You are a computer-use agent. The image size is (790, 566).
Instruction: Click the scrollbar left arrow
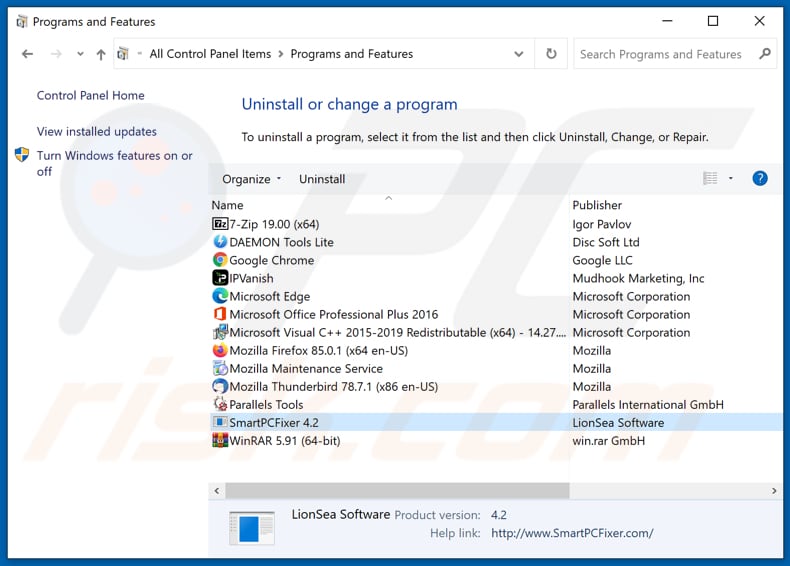point(217,491)
